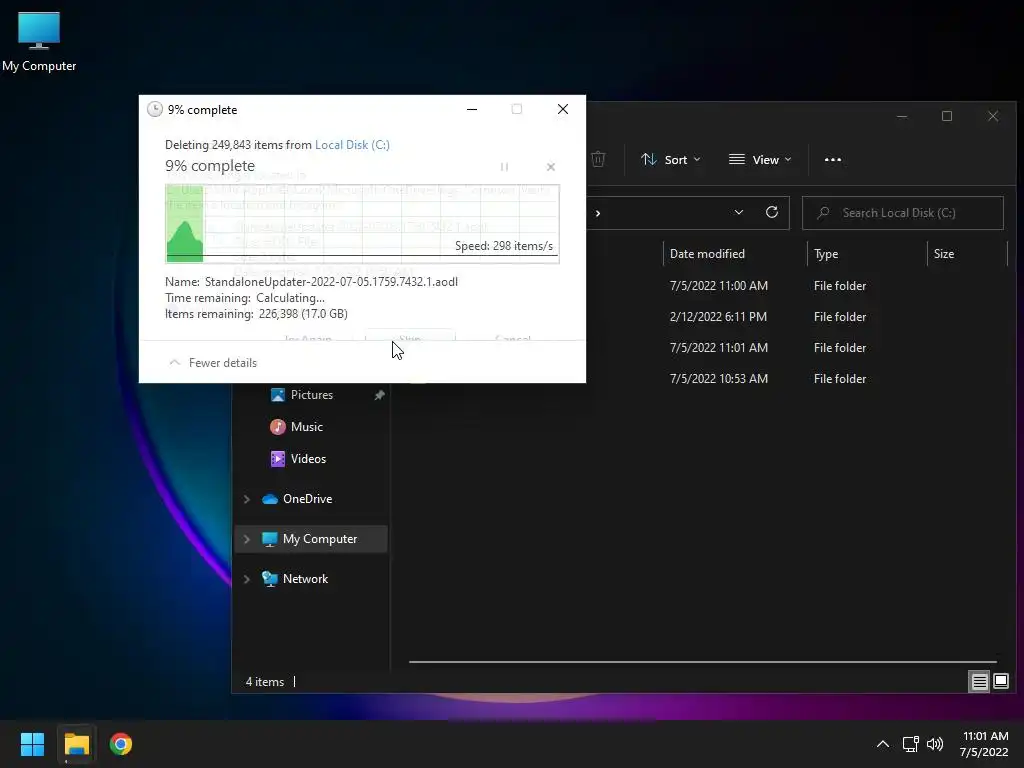Show hidden system tray icons
This screenshot has width=1024, height=768.
point(883,744)
